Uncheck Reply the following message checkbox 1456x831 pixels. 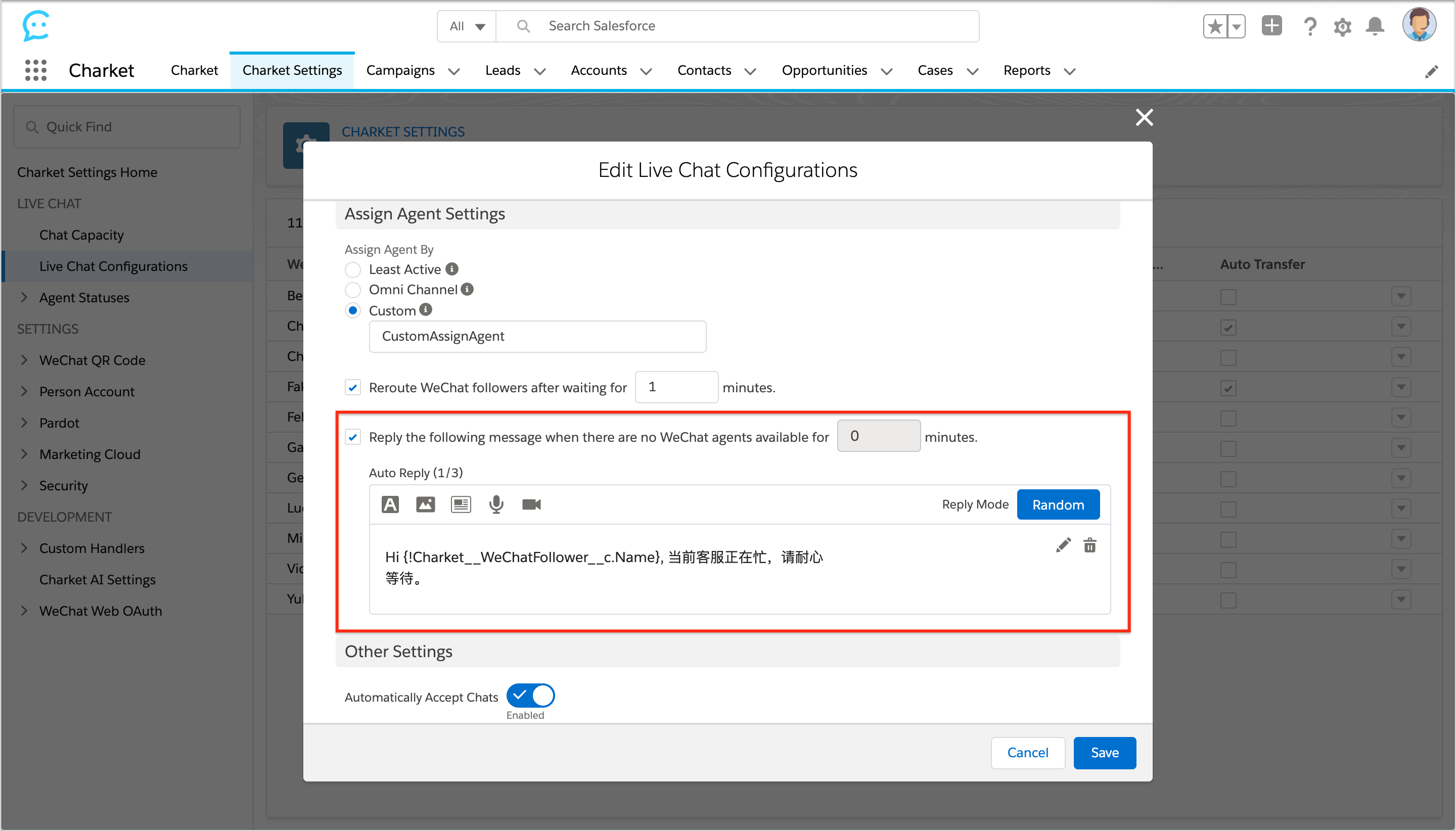tap(353, 438)
